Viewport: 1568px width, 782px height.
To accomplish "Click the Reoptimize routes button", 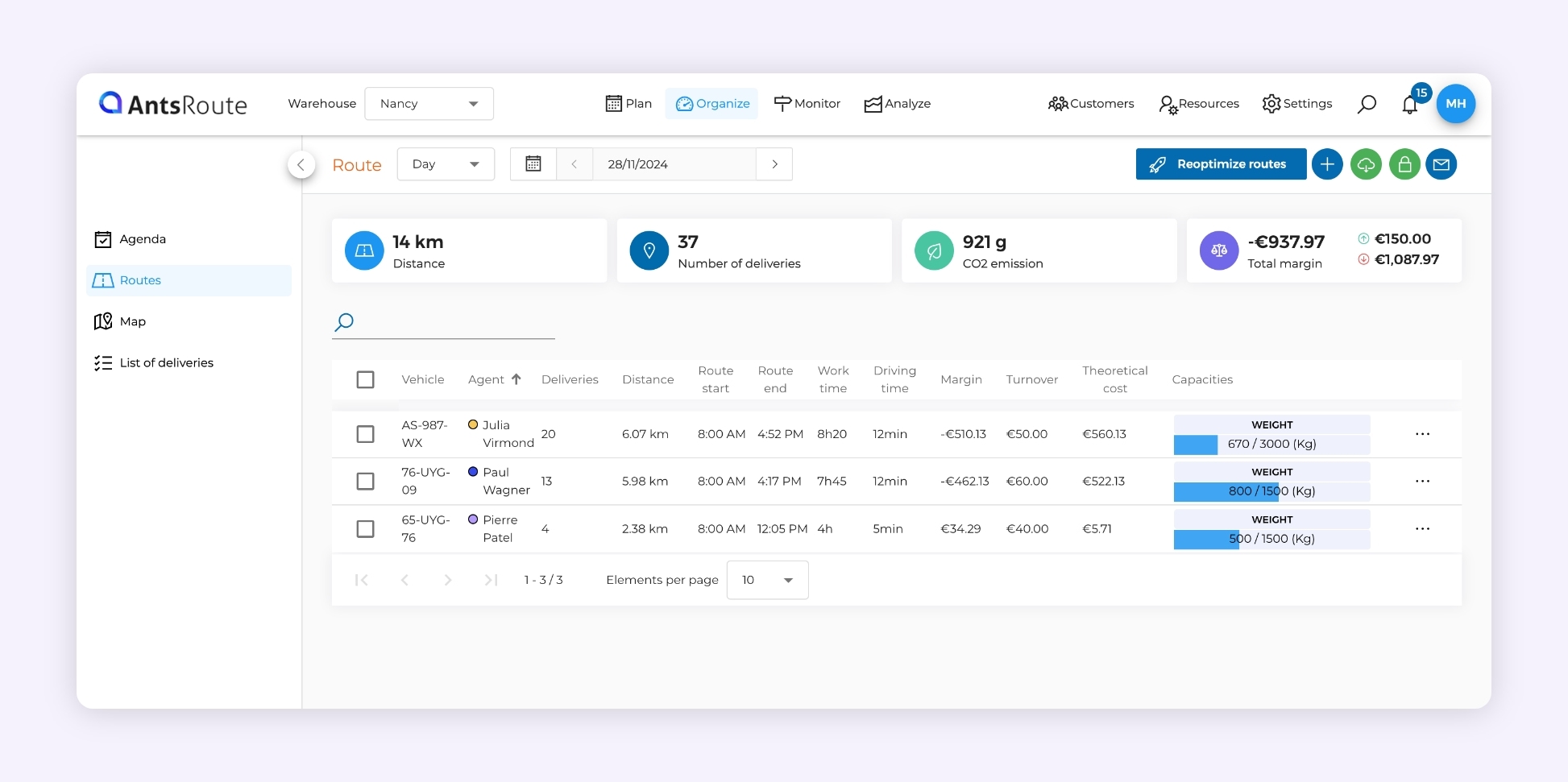I will pyautogui.click(x=1221, y=164).
